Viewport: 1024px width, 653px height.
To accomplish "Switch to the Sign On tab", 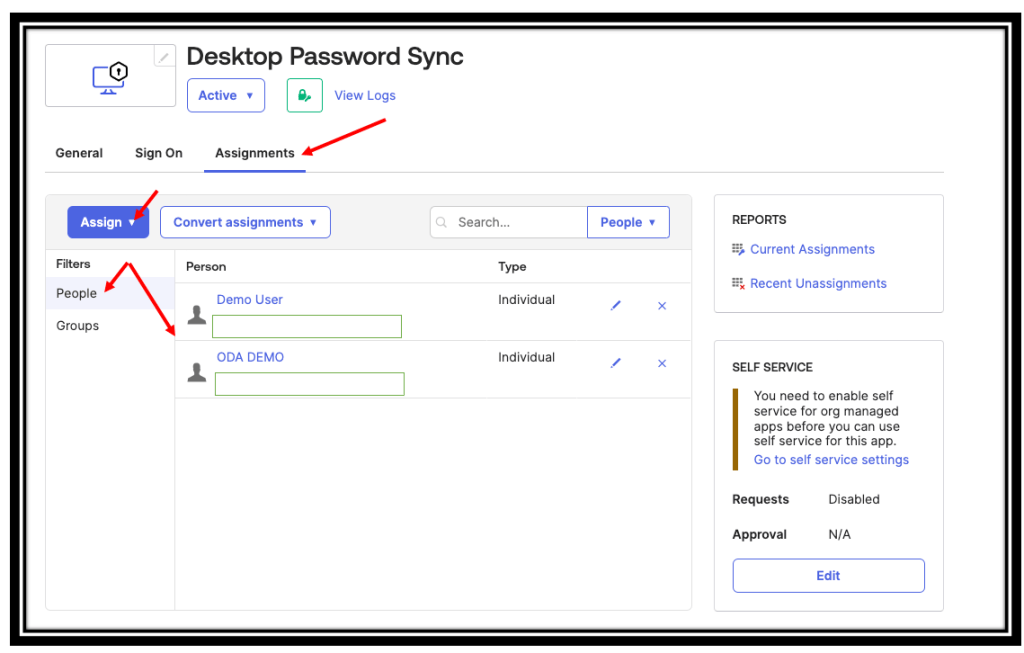I will point(159,153).
